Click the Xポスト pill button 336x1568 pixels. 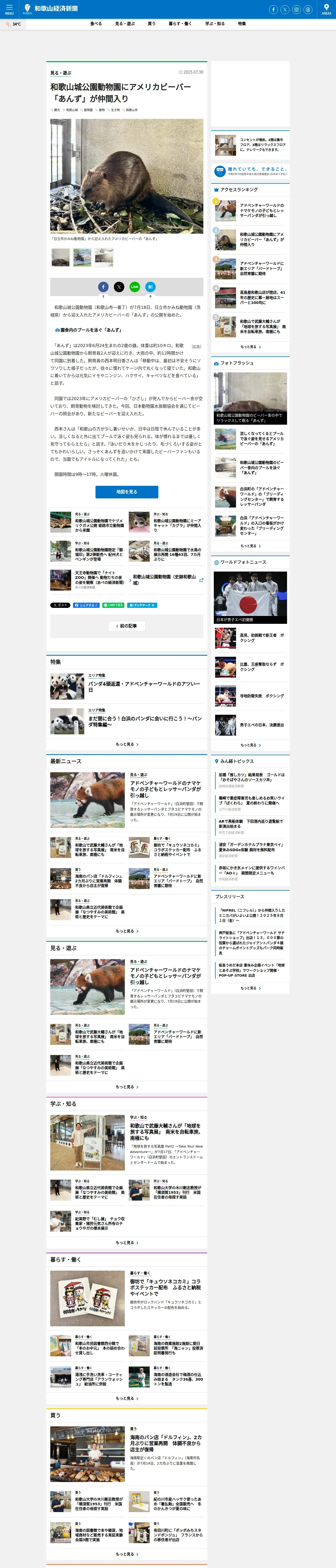pos(60,605)
